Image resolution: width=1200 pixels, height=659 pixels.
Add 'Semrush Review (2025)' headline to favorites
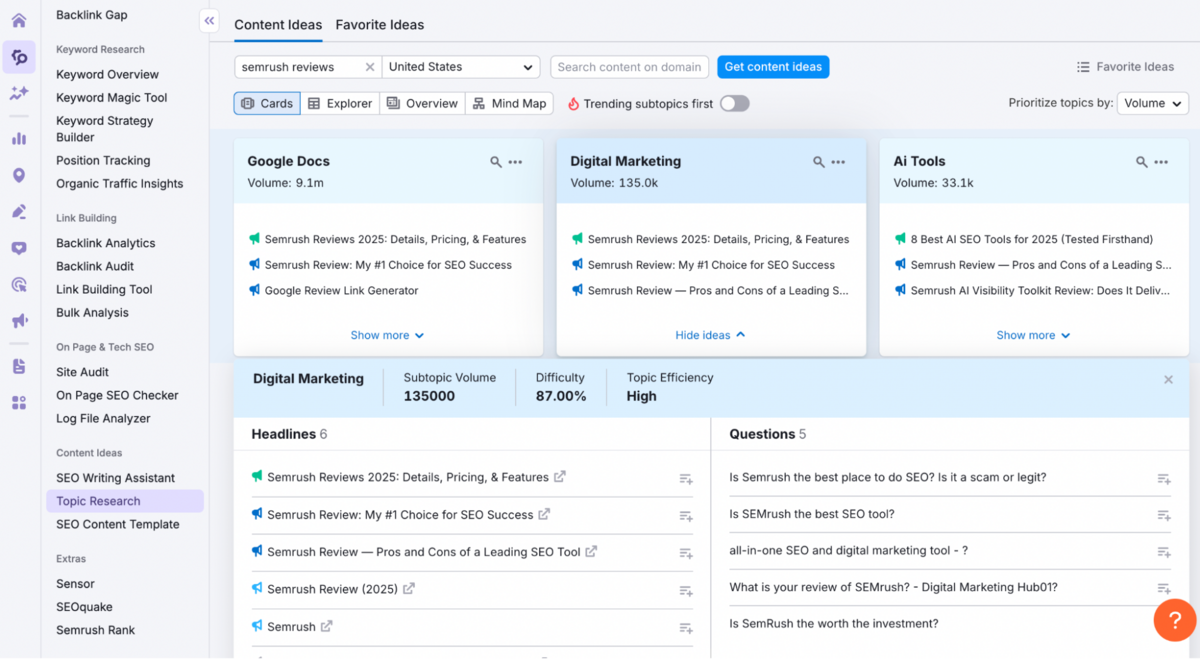[x=686, y=591]
